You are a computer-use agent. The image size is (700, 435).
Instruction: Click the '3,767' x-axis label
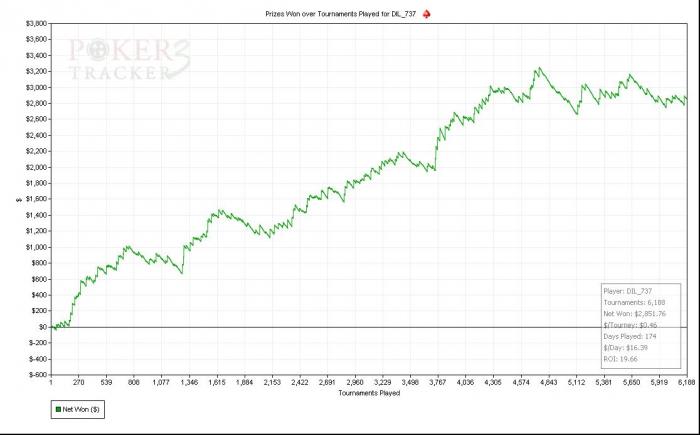pyautogui.click(x=438, y=382)
